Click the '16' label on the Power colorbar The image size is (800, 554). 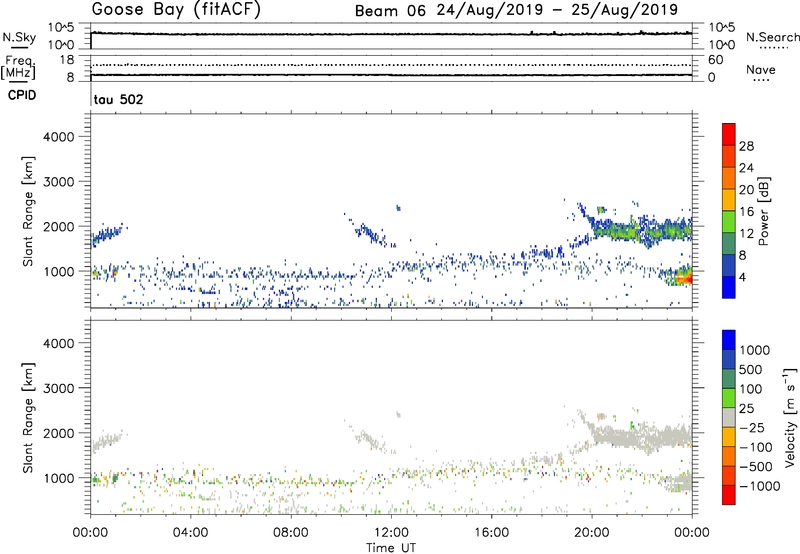pyautogui.click(x=746, y=212)
